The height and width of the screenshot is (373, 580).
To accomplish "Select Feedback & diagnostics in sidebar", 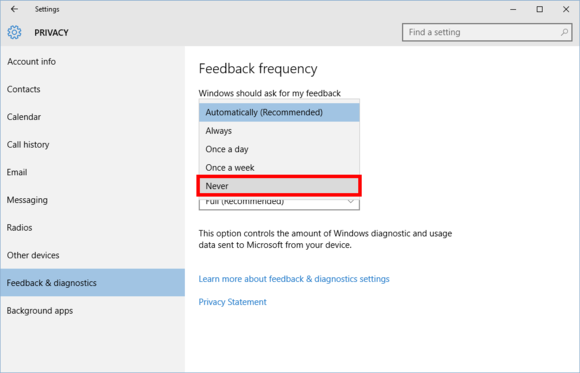I will pos(92,283).
